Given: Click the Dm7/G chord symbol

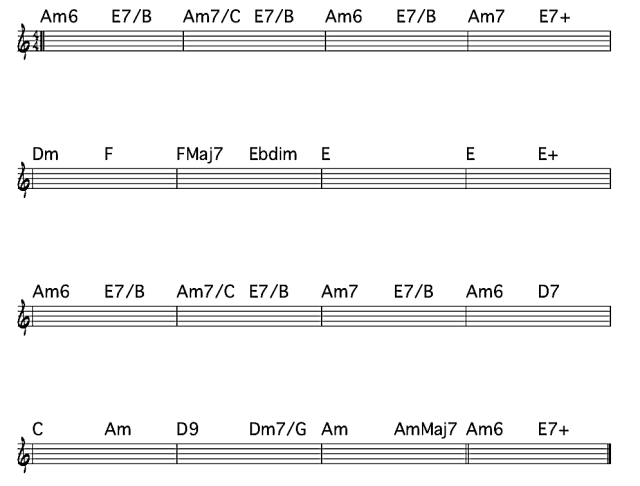Looking at the screenshot, I should tap(274, 430).
